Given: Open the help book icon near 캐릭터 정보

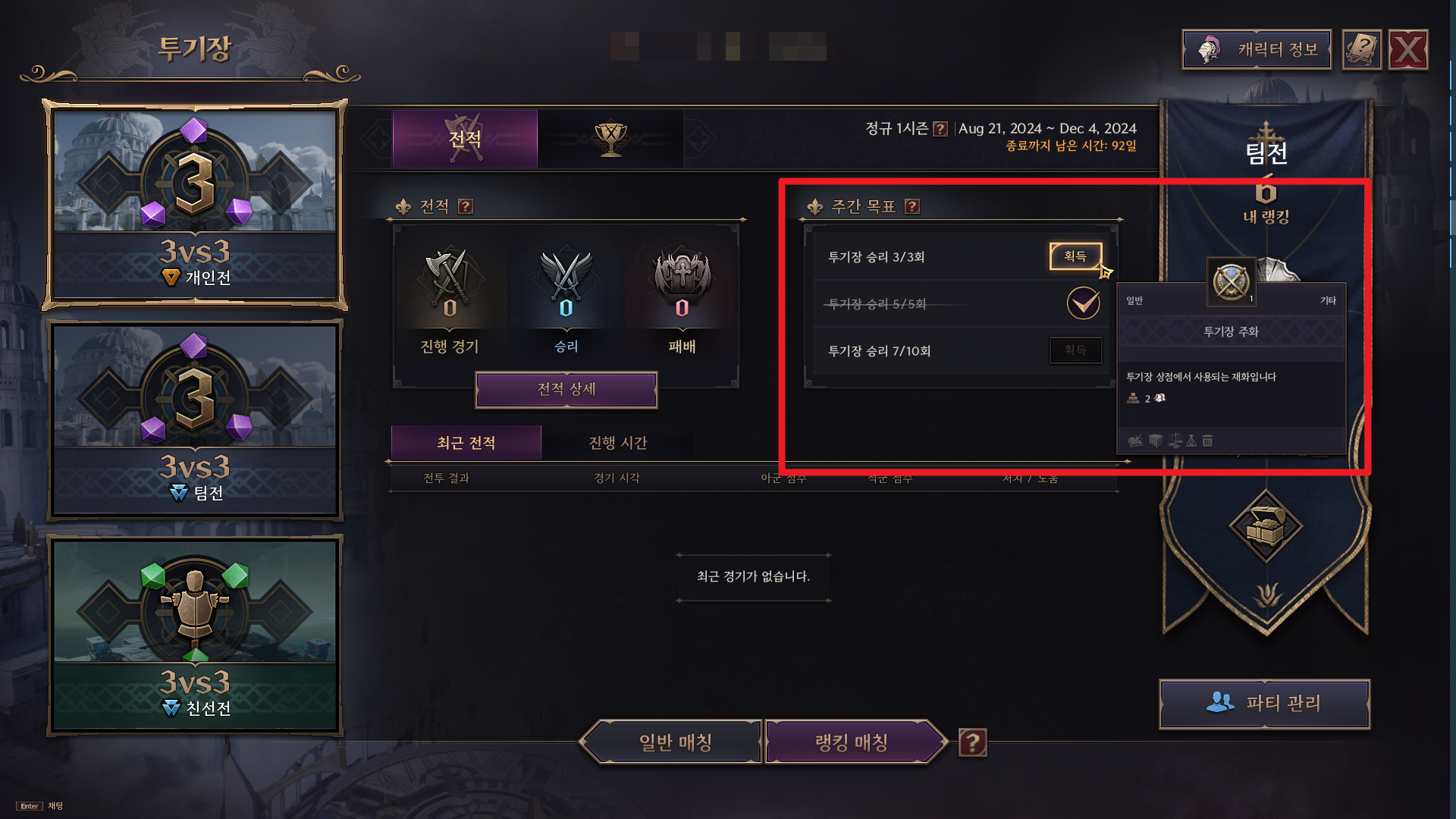Looking at the screenshot, I should 1362,50.
